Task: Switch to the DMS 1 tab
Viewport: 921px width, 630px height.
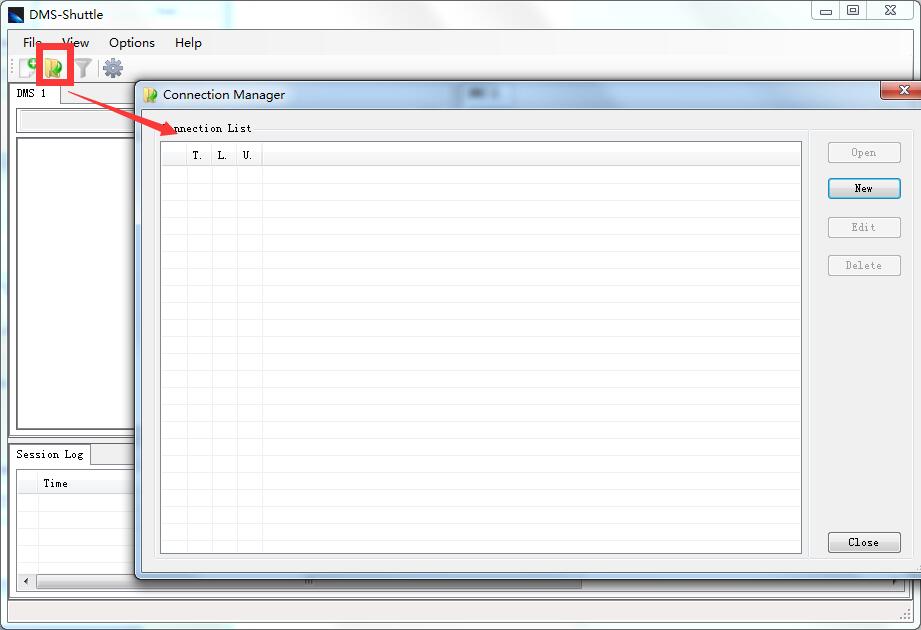Action: [x=34, y=93]
